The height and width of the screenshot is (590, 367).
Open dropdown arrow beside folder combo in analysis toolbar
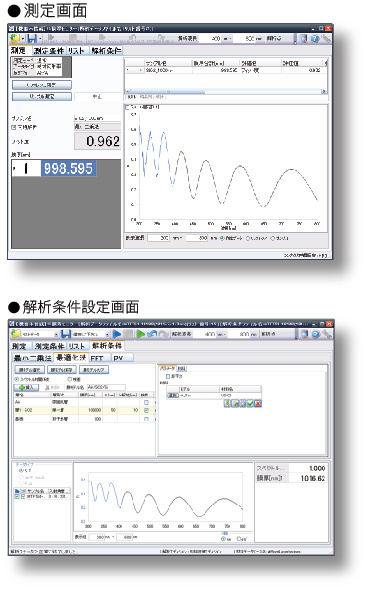point(56,334)
